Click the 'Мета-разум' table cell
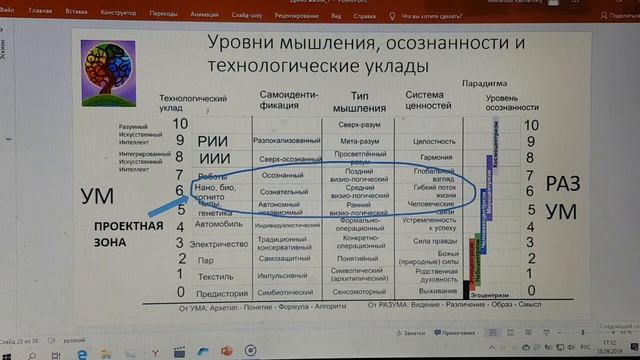640x360 pixels. [360, 141]
